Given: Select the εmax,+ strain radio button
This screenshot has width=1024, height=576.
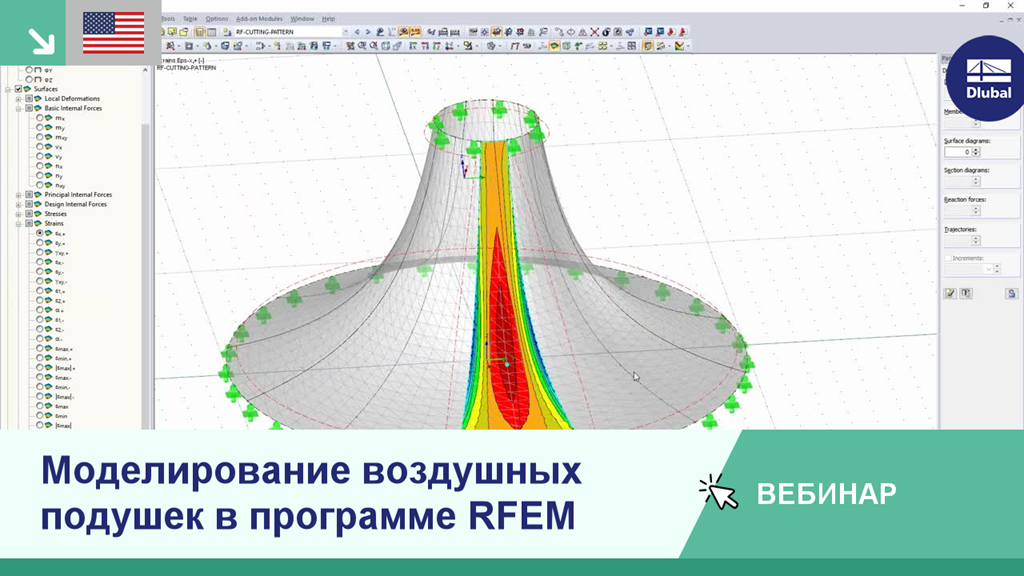Looking at the screenshot, I should click(x=40, y=349).
